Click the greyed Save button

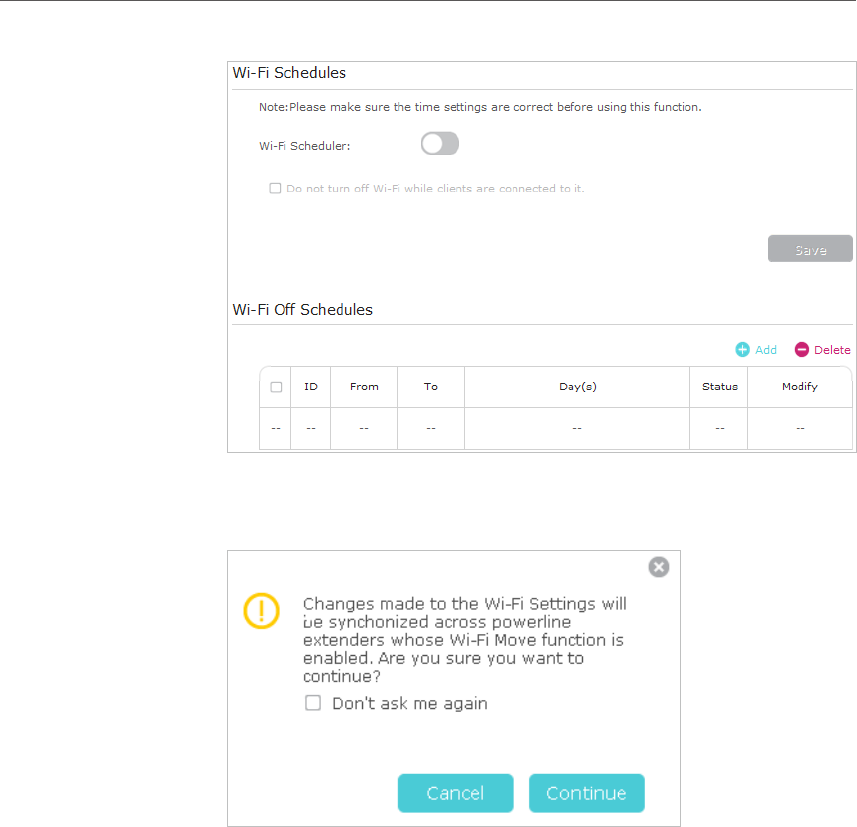[x=810, y=249]
